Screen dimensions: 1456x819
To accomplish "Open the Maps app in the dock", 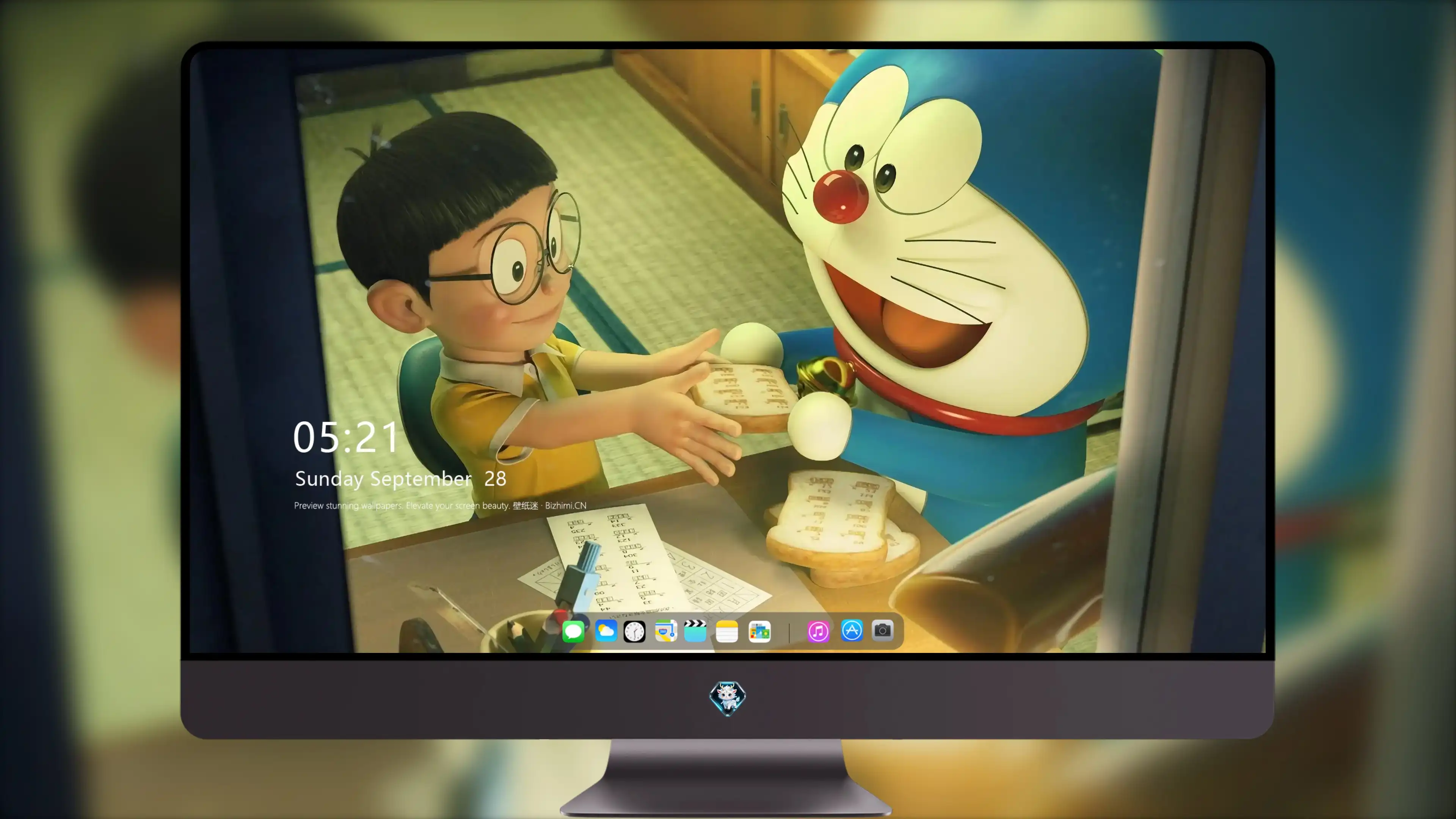I will coord(666,631).
